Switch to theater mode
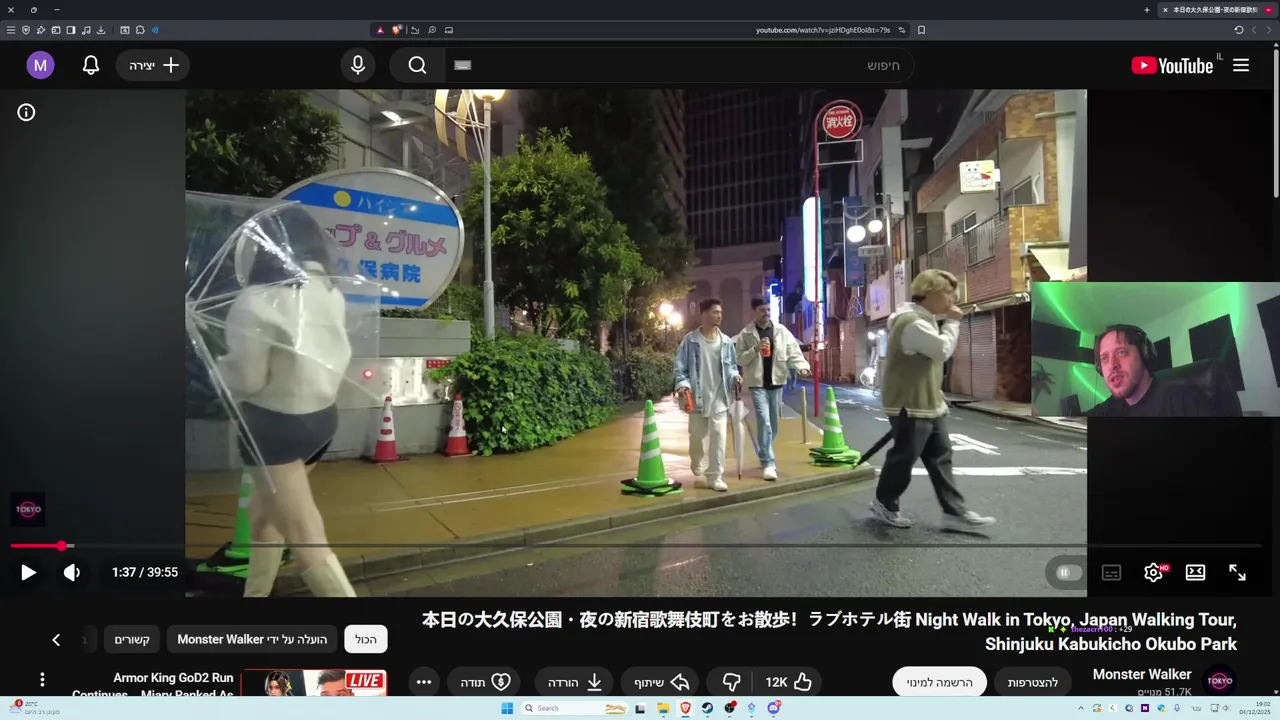Image resolution: width=1280 pixels, height=720 pixels. coord(1195,573)
